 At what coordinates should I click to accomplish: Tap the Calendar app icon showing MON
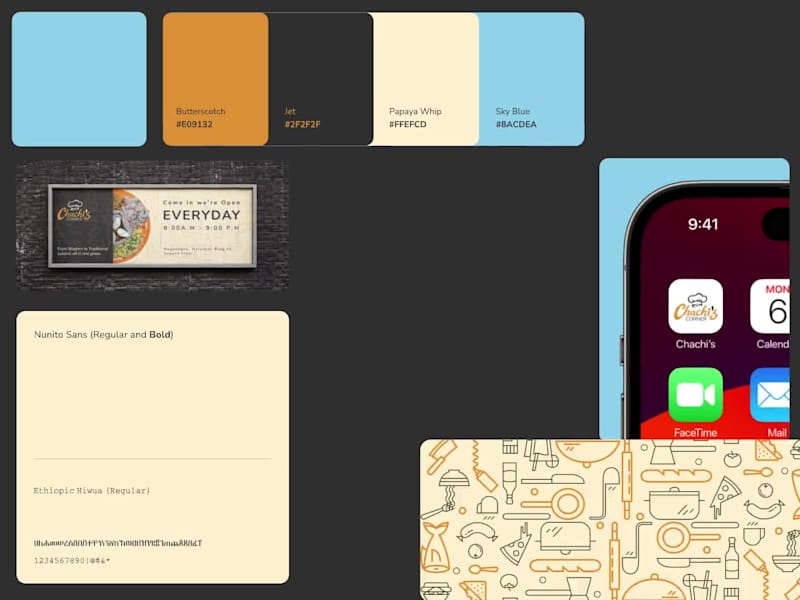point(770,306)
